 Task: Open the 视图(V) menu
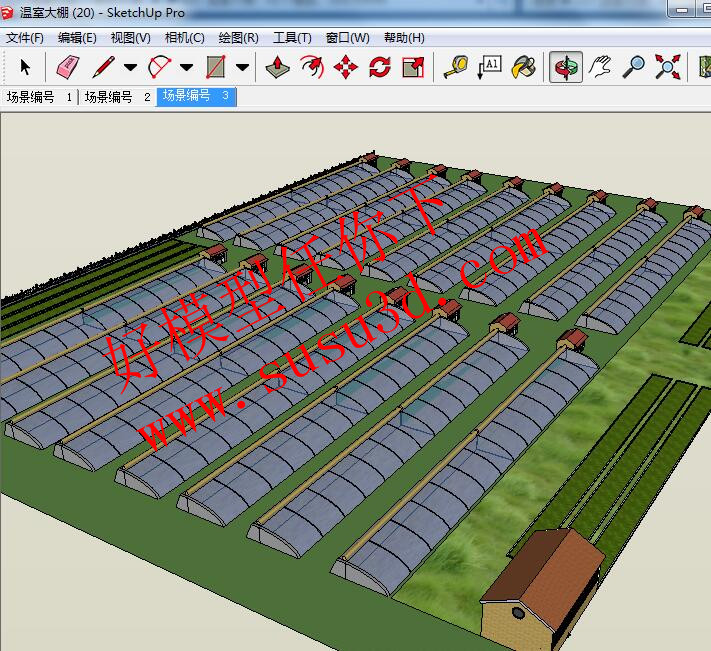click(131, 38)
